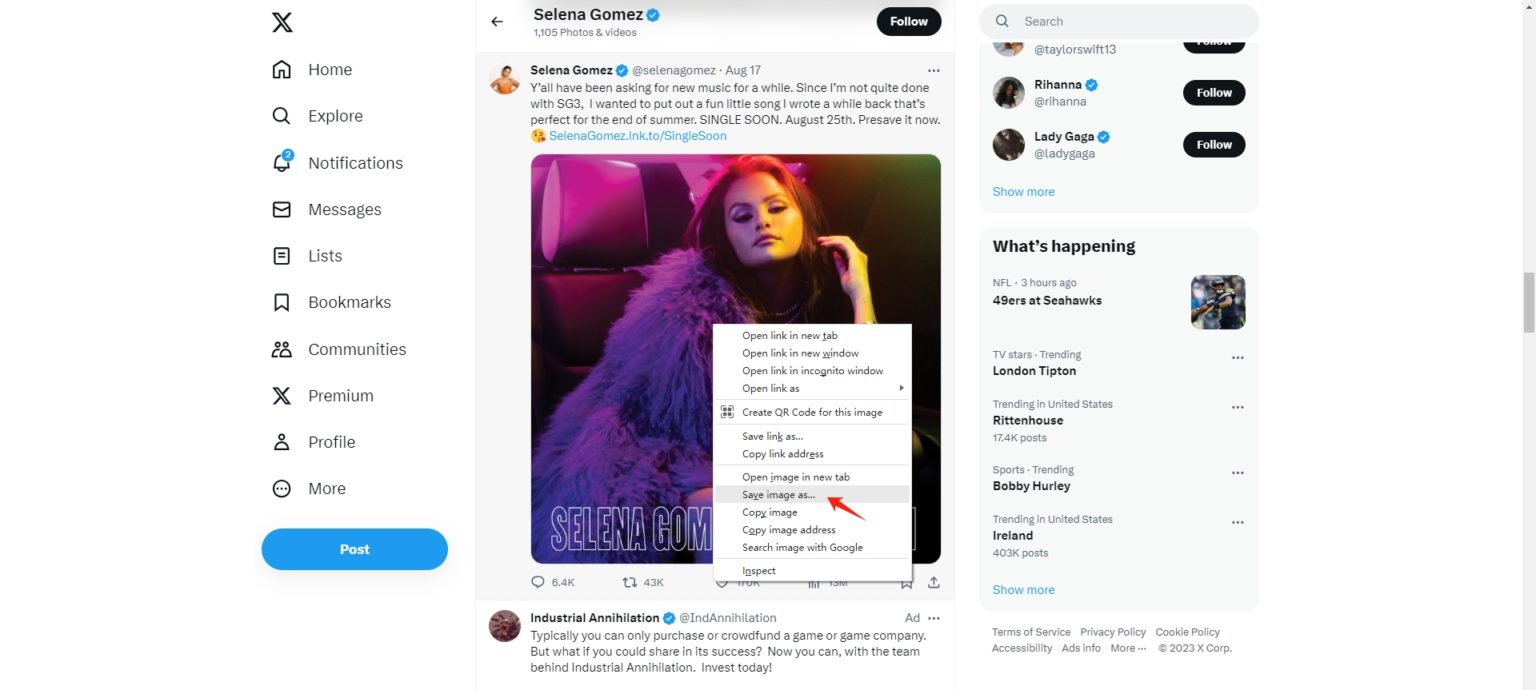Open Messages via the envelope icon
The height and width of the screenshot is (690, 1536).
click(x=282, y=209)
